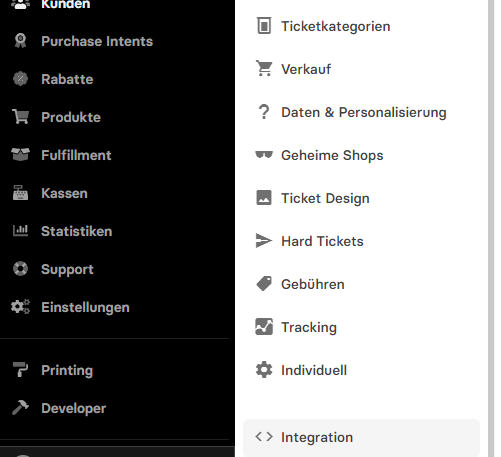Click the Geheime Shops sunglasses icon
Image resolution: width=501 pixels, height=457 pixels.
pyautogui.click(x=264, y=155)
